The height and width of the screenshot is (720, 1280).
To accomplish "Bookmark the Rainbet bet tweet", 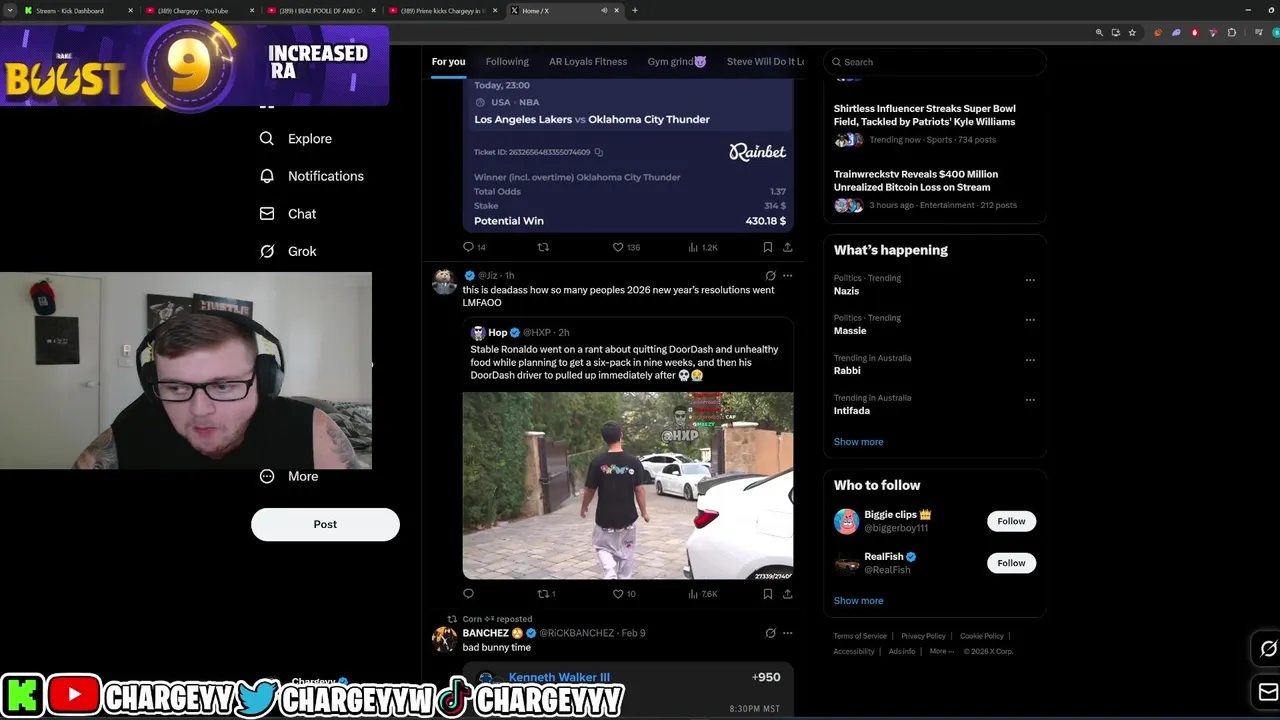I will point(768,247).
